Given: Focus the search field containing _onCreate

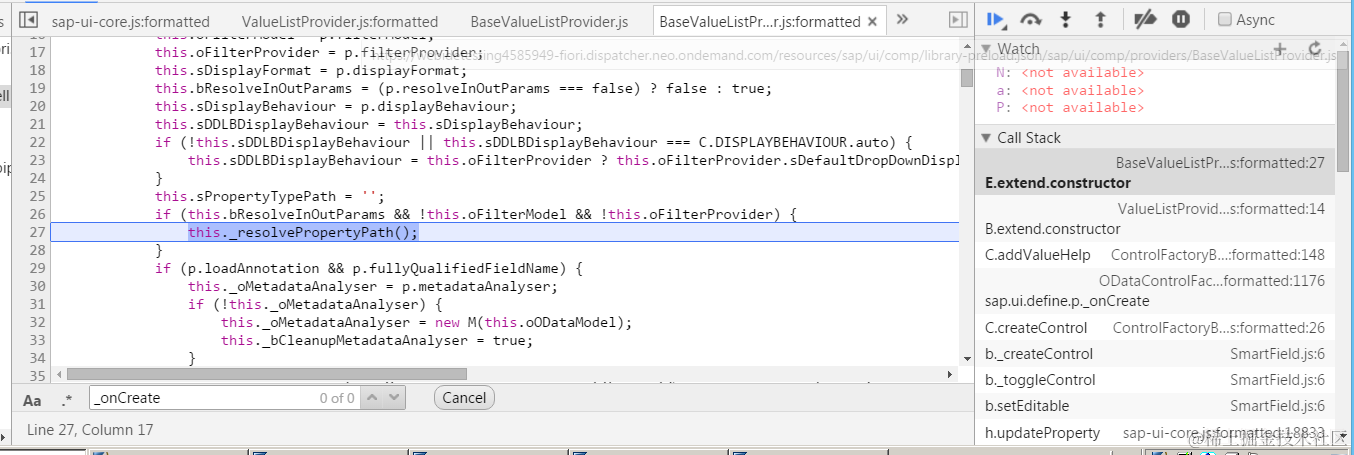Looking at the screenshot, I should pyautogui.click(x=223, y=398).
